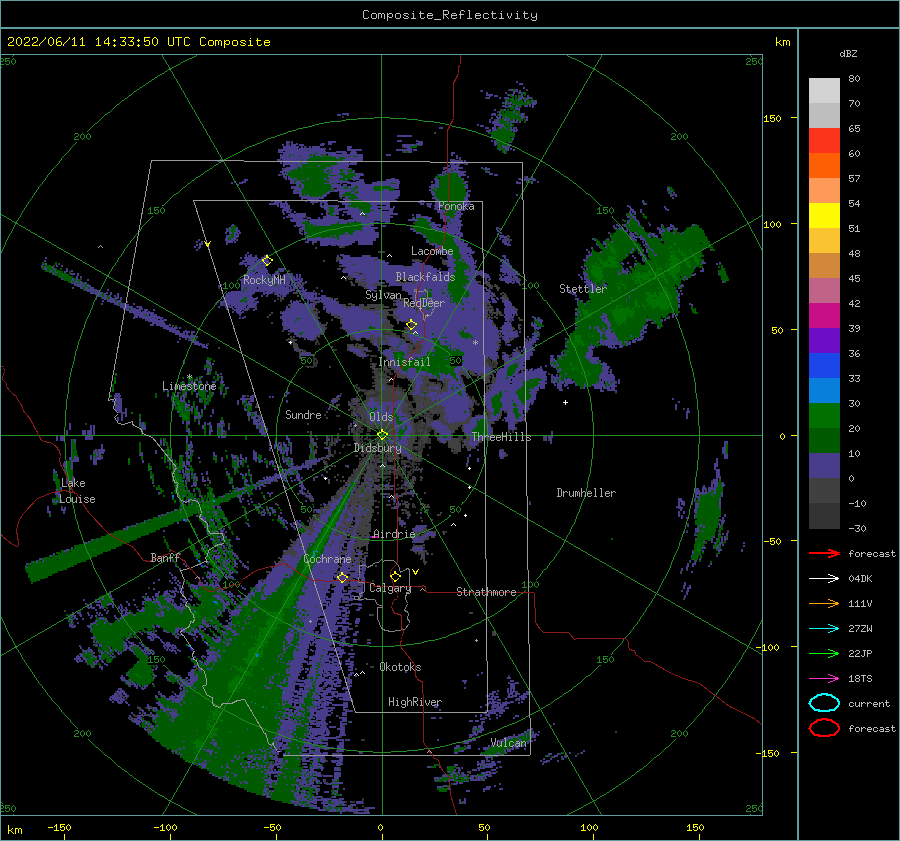Click the light blue swatch above 30 dBZ
Viewport: 900px width, 841px height.
[x=824, y=390]
